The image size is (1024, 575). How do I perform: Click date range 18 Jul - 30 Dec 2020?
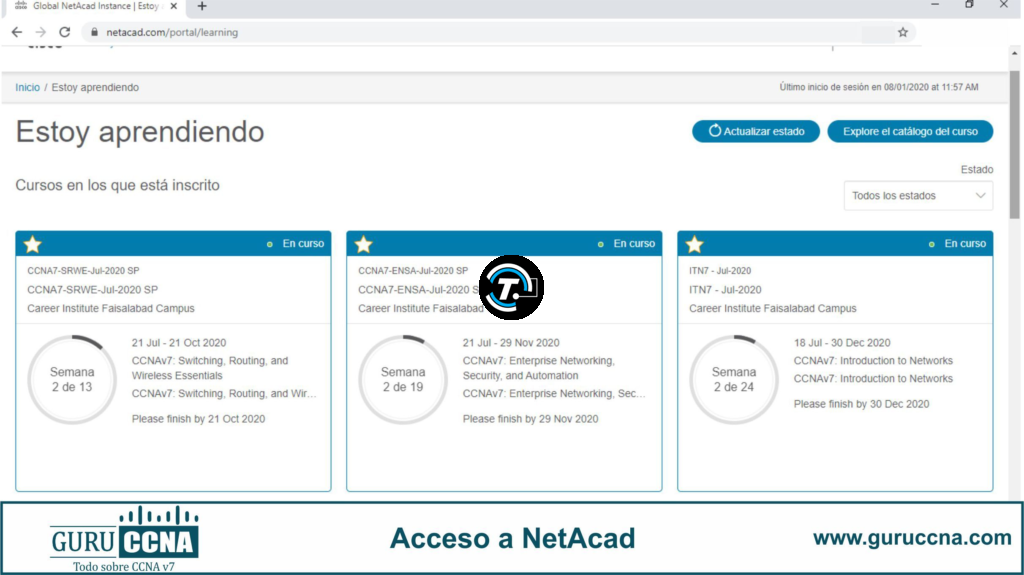842,342
